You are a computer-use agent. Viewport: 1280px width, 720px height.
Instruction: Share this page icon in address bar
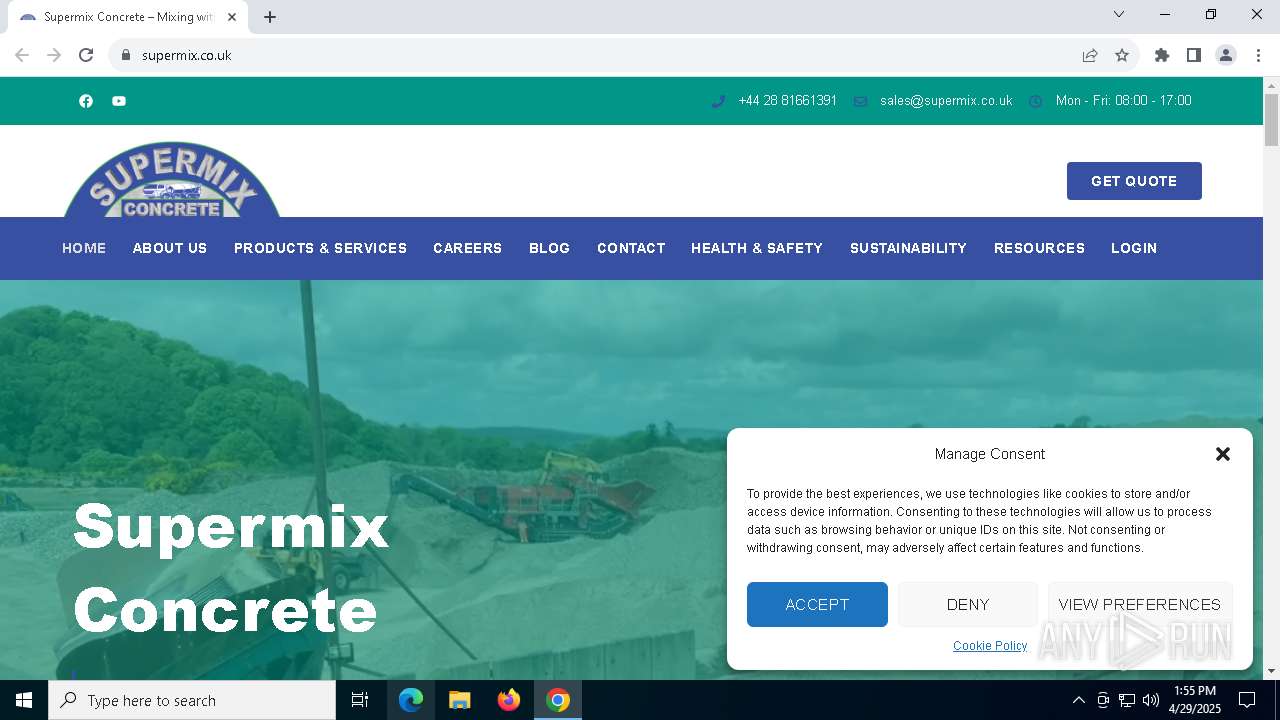coord(1090,55)
